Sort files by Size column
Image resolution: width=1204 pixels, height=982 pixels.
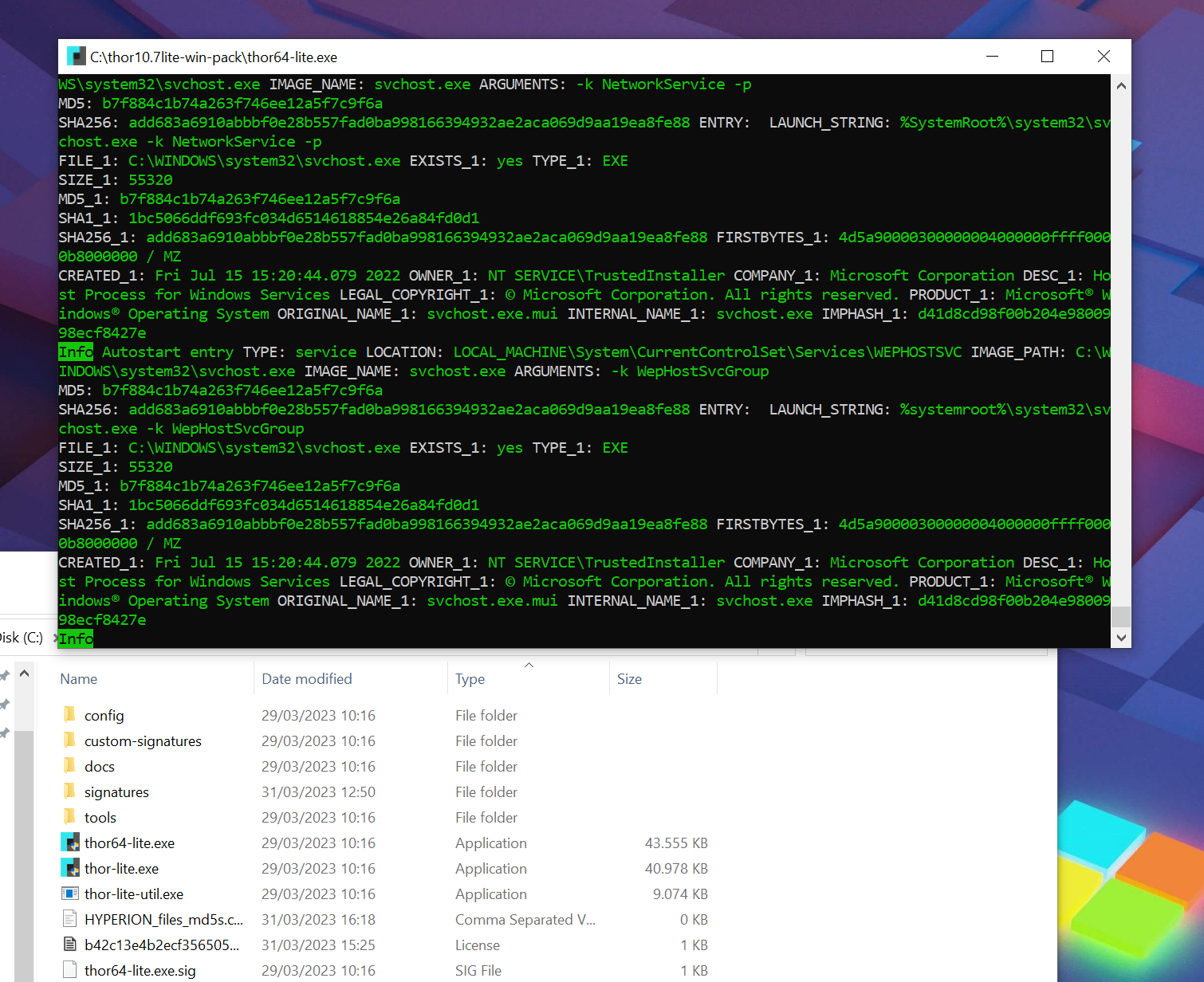tap(629, 679)
